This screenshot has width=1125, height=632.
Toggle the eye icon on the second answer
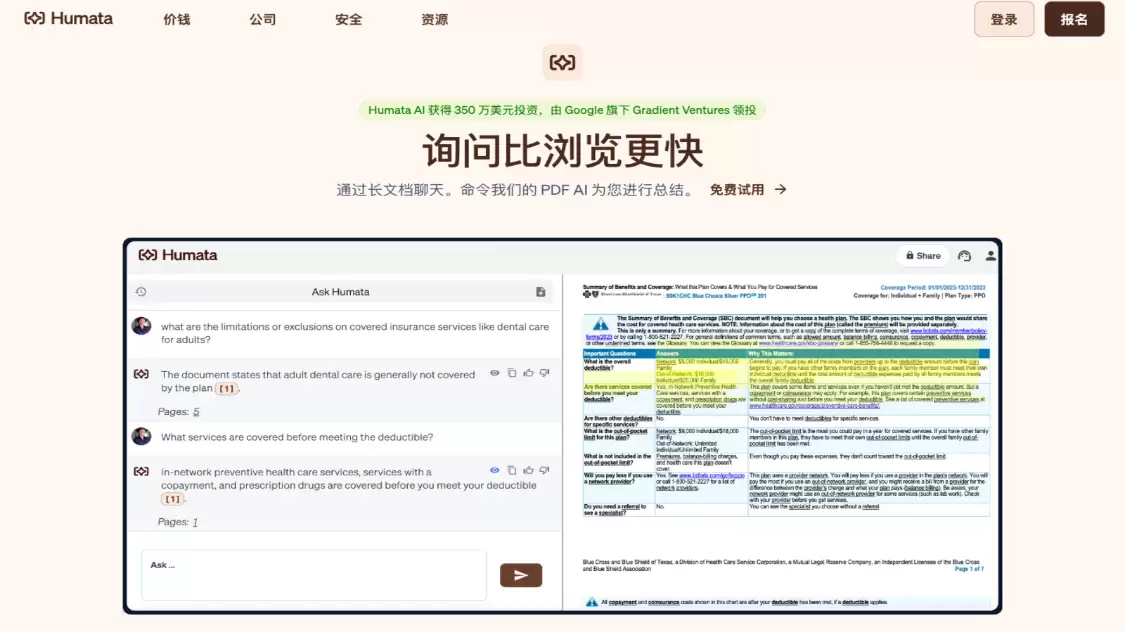(495, 470)
